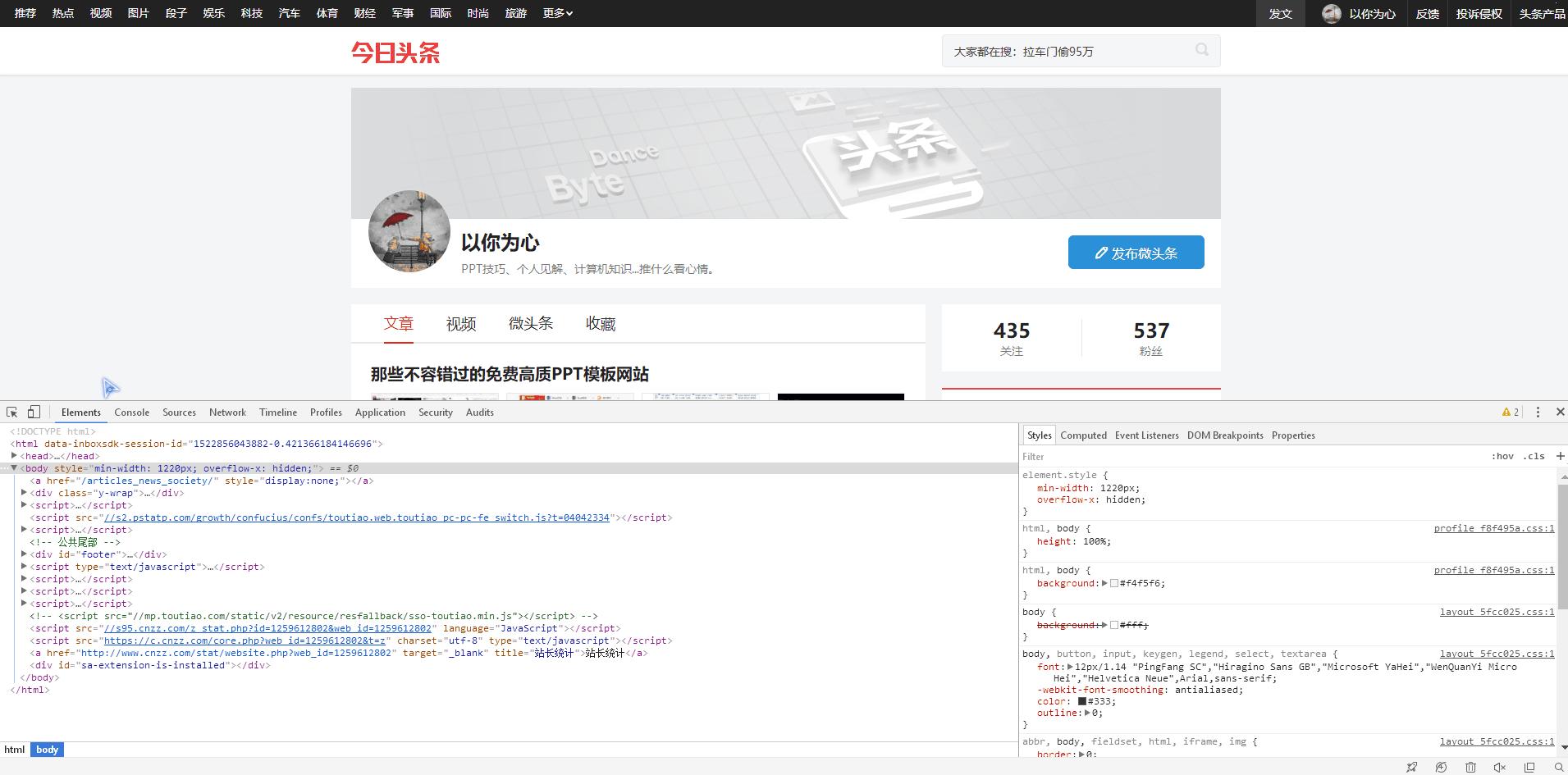Open DevTools three-dot customize menu
Image resolution: width=1568 pixels, height=775 pixels.
click(x=1538, y=412)
